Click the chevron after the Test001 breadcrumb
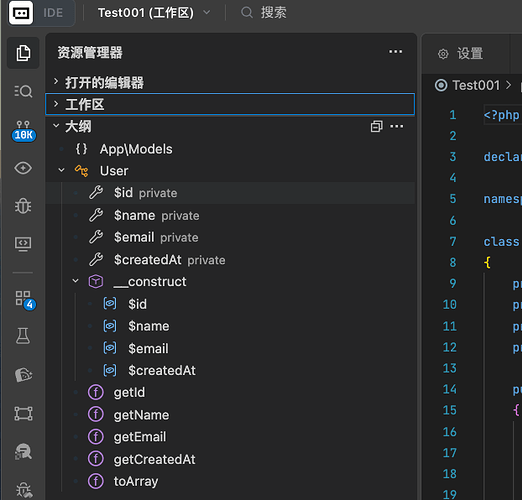 (508, 85)
